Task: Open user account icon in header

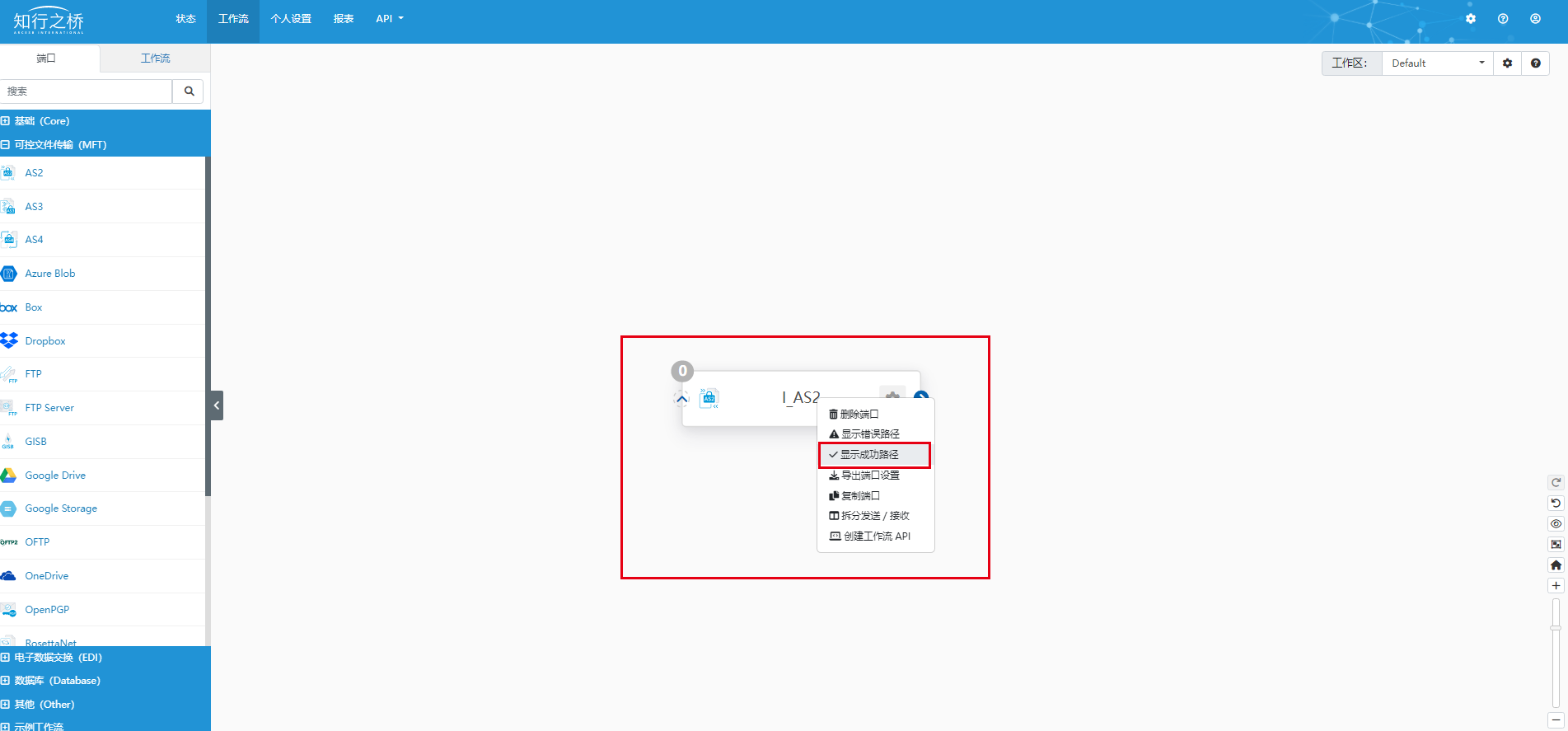Action: [x=1535, y=19]
